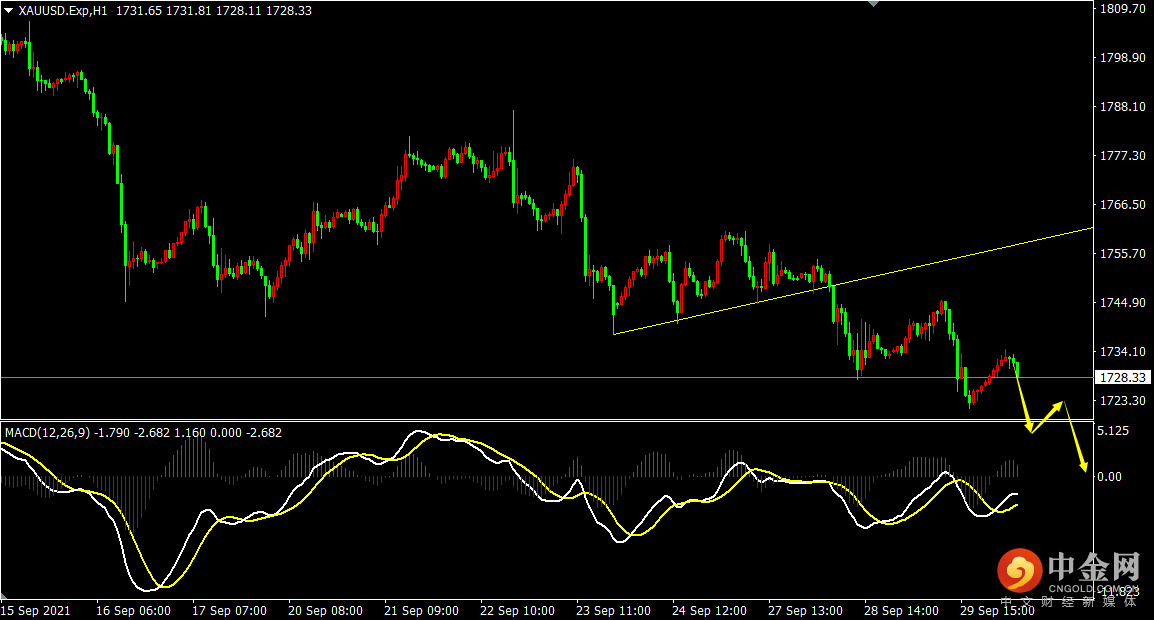Click price scale value 1777.30
Screen dimensions: 1154x620
click(x=1122, y=155)
